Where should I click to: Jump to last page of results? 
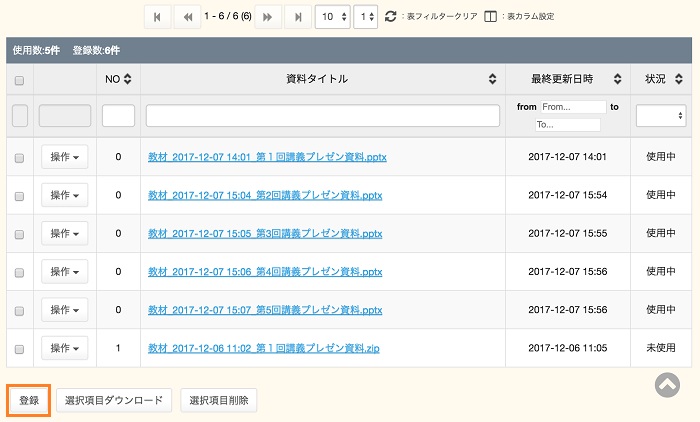(296, 16)
